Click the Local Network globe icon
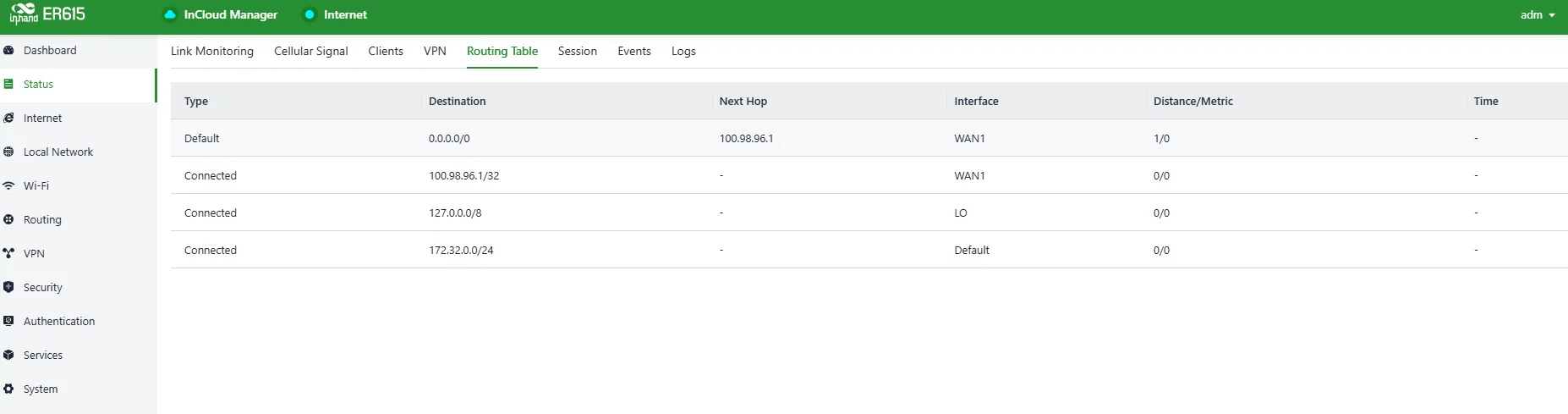Image resolution: width=1568 pixels, height=414 pixels. coord(8,152)
